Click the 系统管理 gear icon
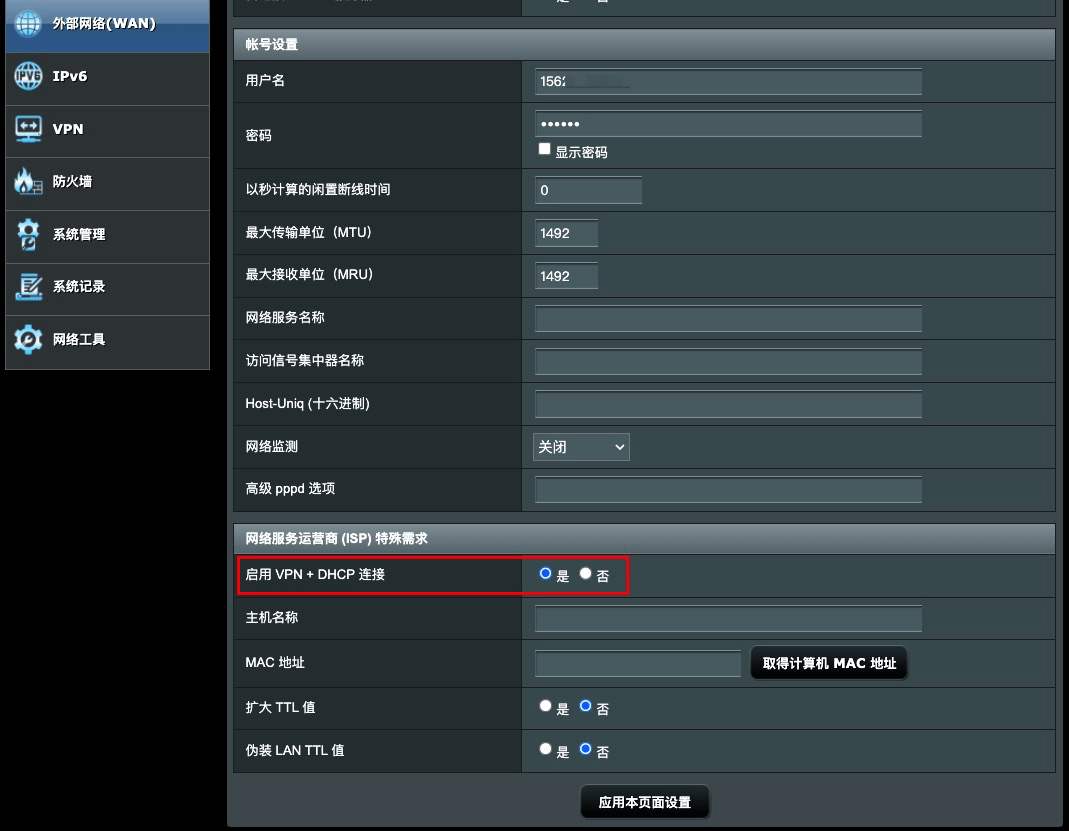The image size is (1069, 831). pyautogui.click(x=28, y=235)
